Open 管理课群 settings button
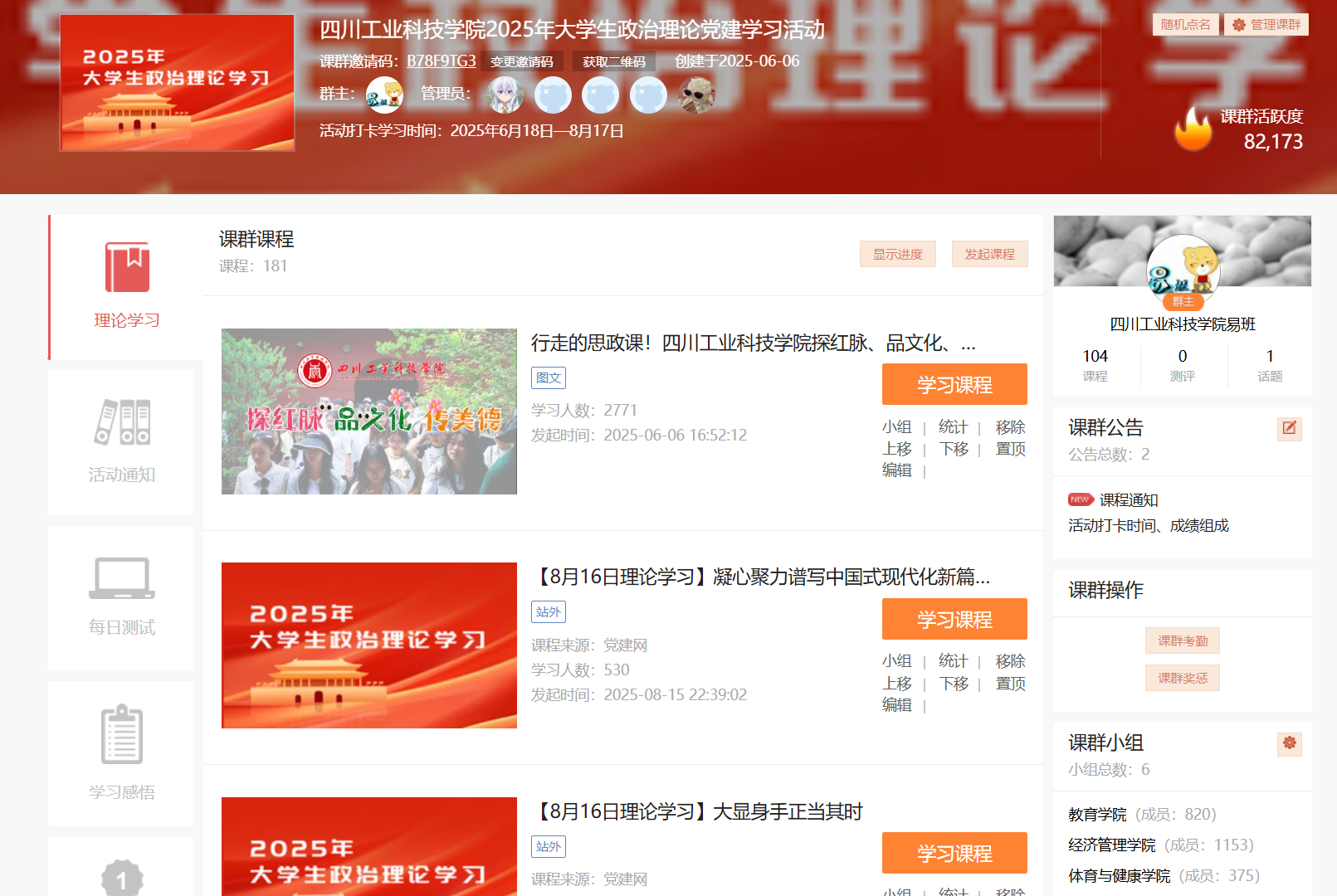 coord(1266,25)
